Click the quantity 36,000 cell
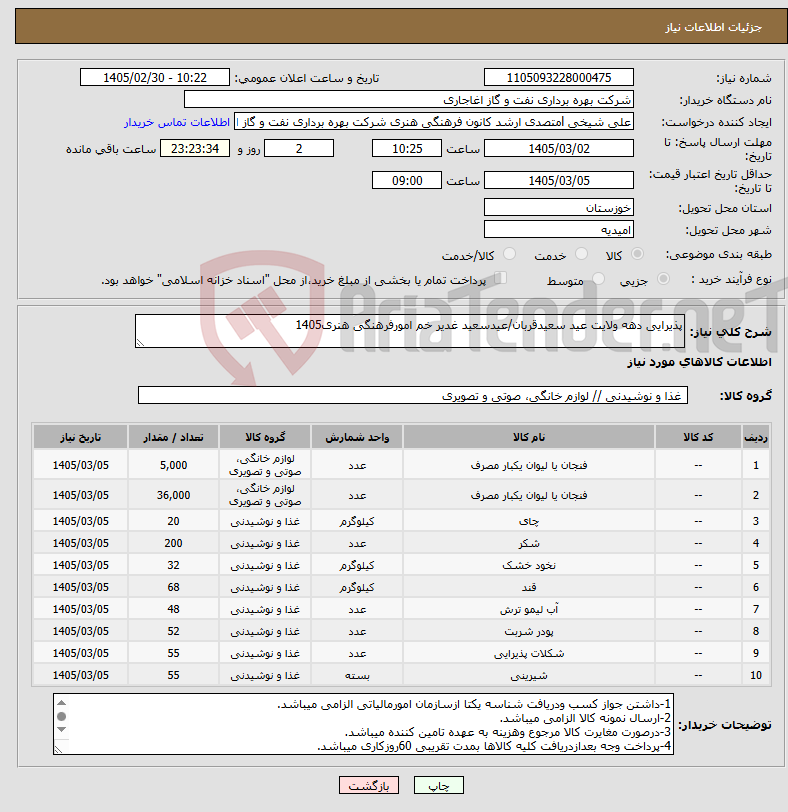This screenshot has width=788, height=812. pyautogui.click(x=173, y=495)
